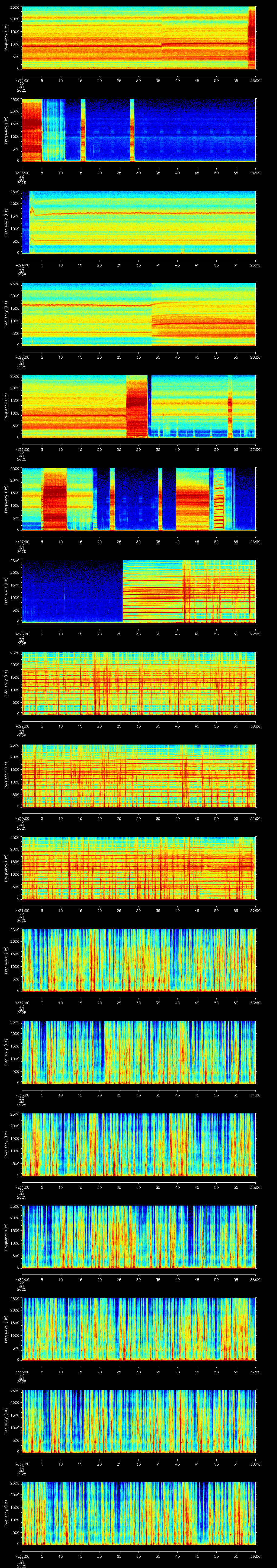Open the spectrogram plot beginning at 4:29:00
This screenshot has width=277, height=1568.
[138, 683]
